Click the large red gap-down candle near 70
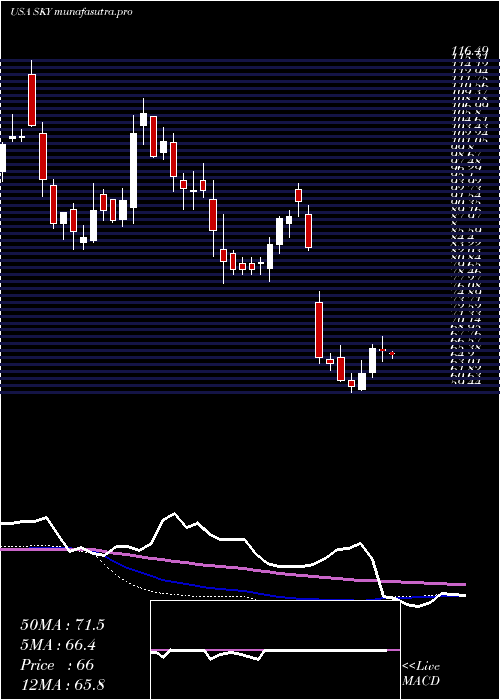The width and height of the screenshot is (500, 700). pos(319,330)
